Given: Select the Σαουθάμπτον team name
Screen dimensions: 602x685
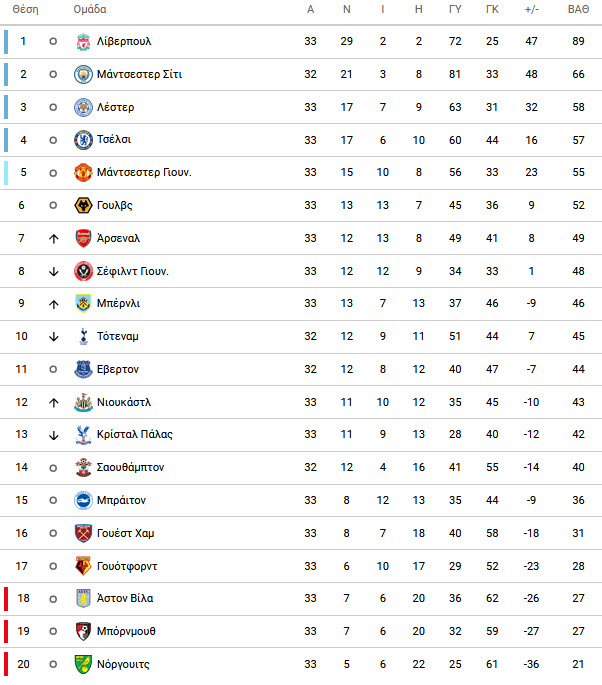Looking at the screenshot, I should click(130, 467).
